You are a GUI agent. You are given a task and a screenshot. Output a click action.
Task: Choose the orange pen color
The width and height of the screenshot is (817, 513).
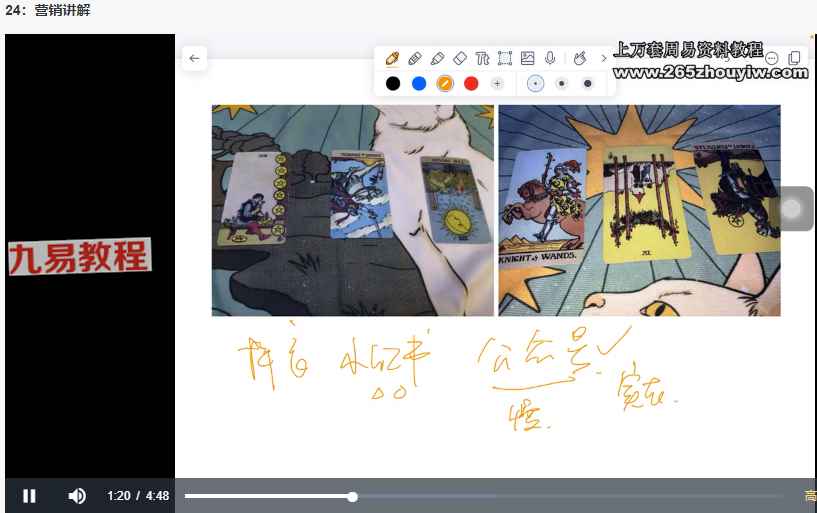click(444, 83)
